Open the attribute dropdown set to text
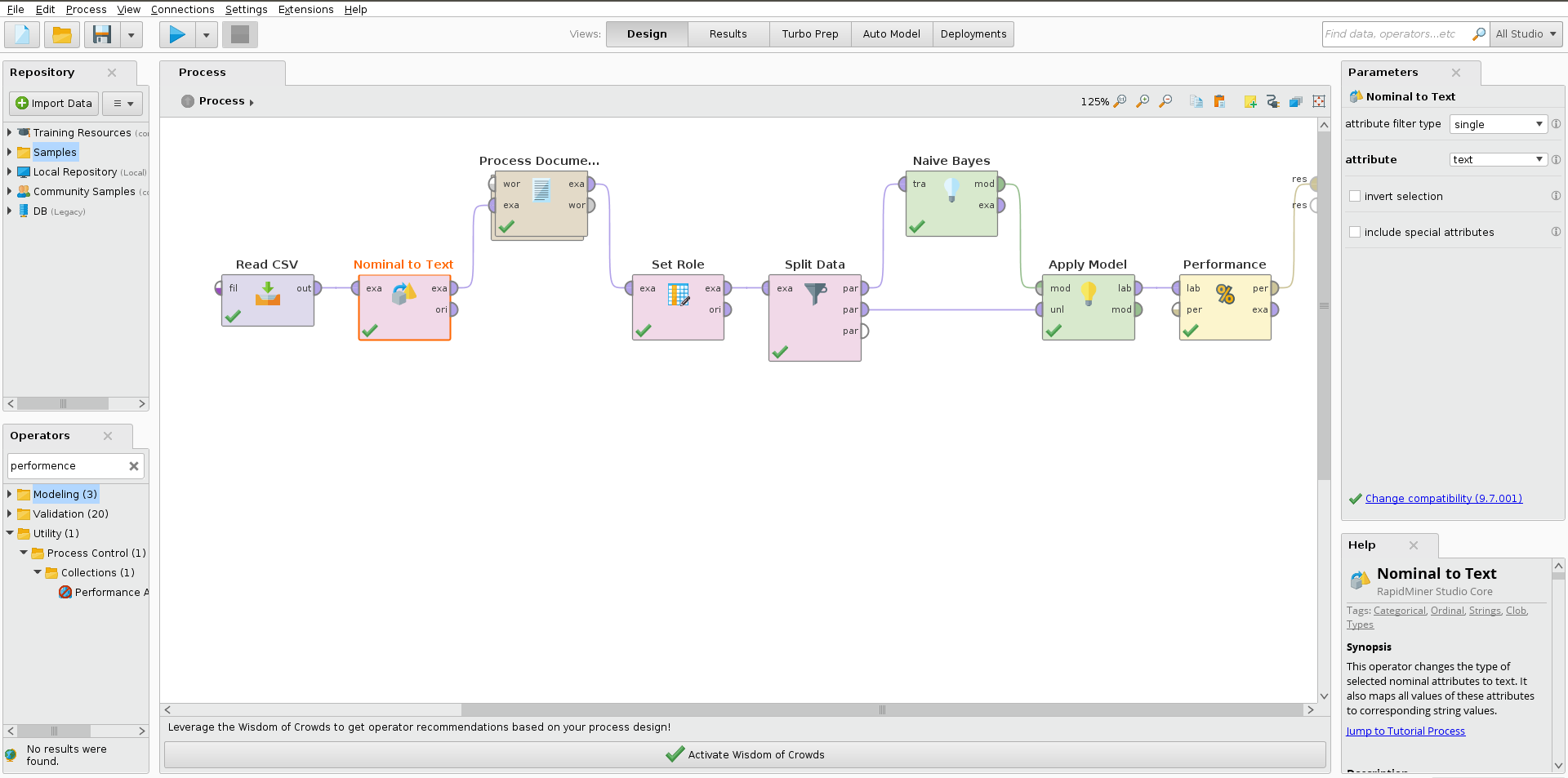The width and height of the screenshot is (1568, 778). [x=1498, y=159]
